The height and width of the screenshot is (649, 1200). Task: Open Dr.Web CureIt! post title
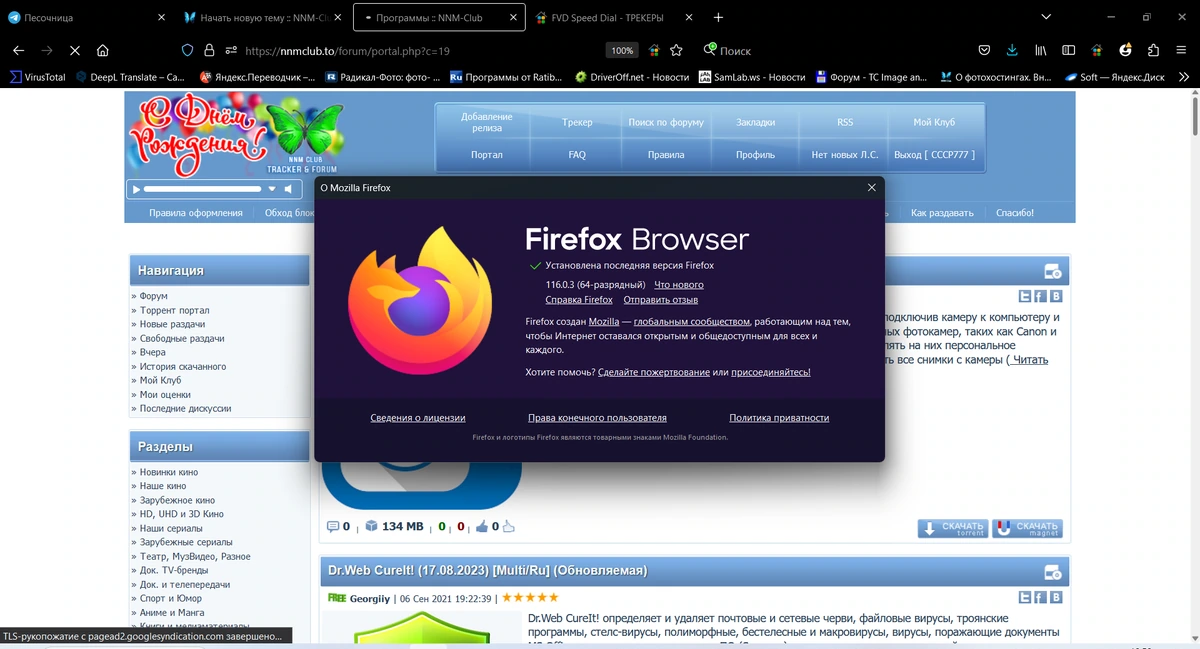tap(487, 571)
